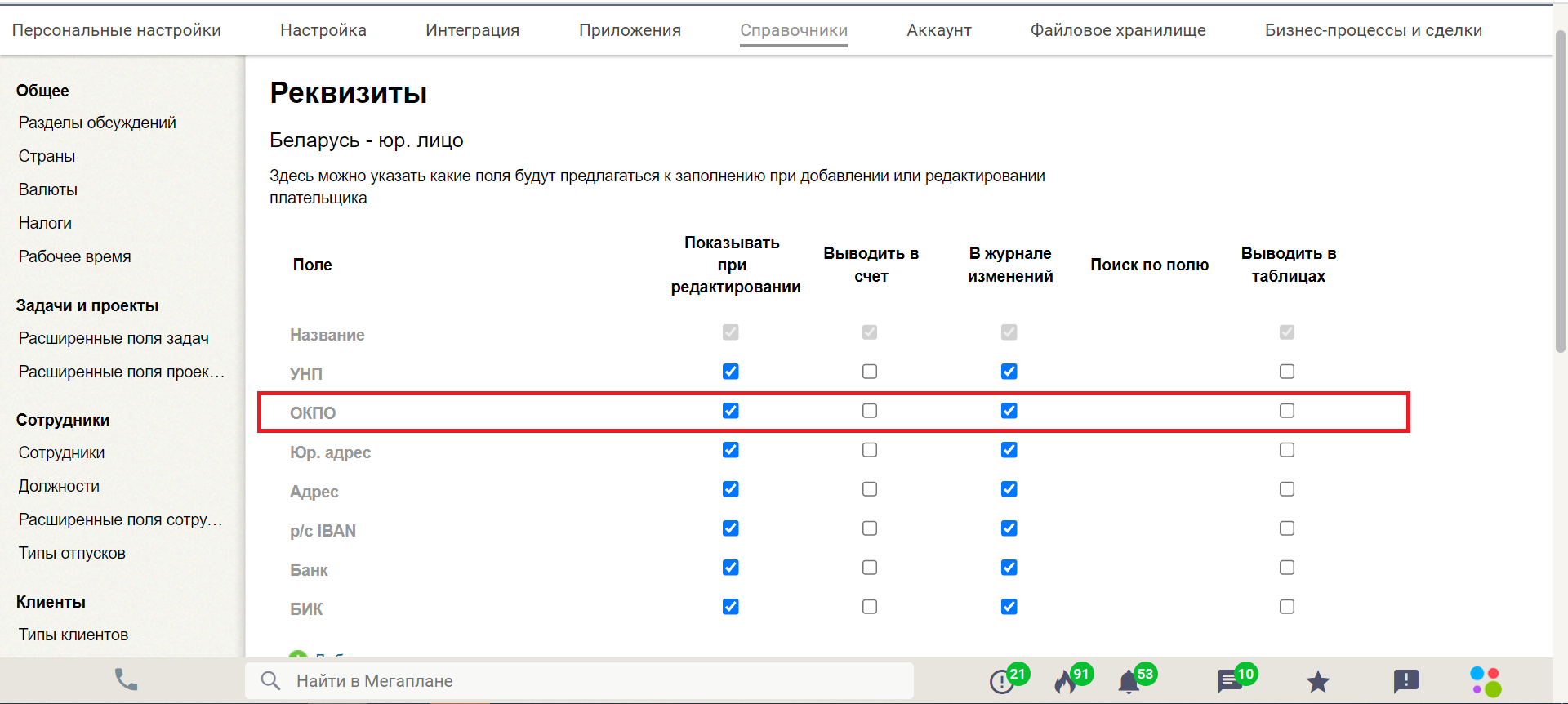
Task: Click the search magnifier icon
Action: point(270,680)
